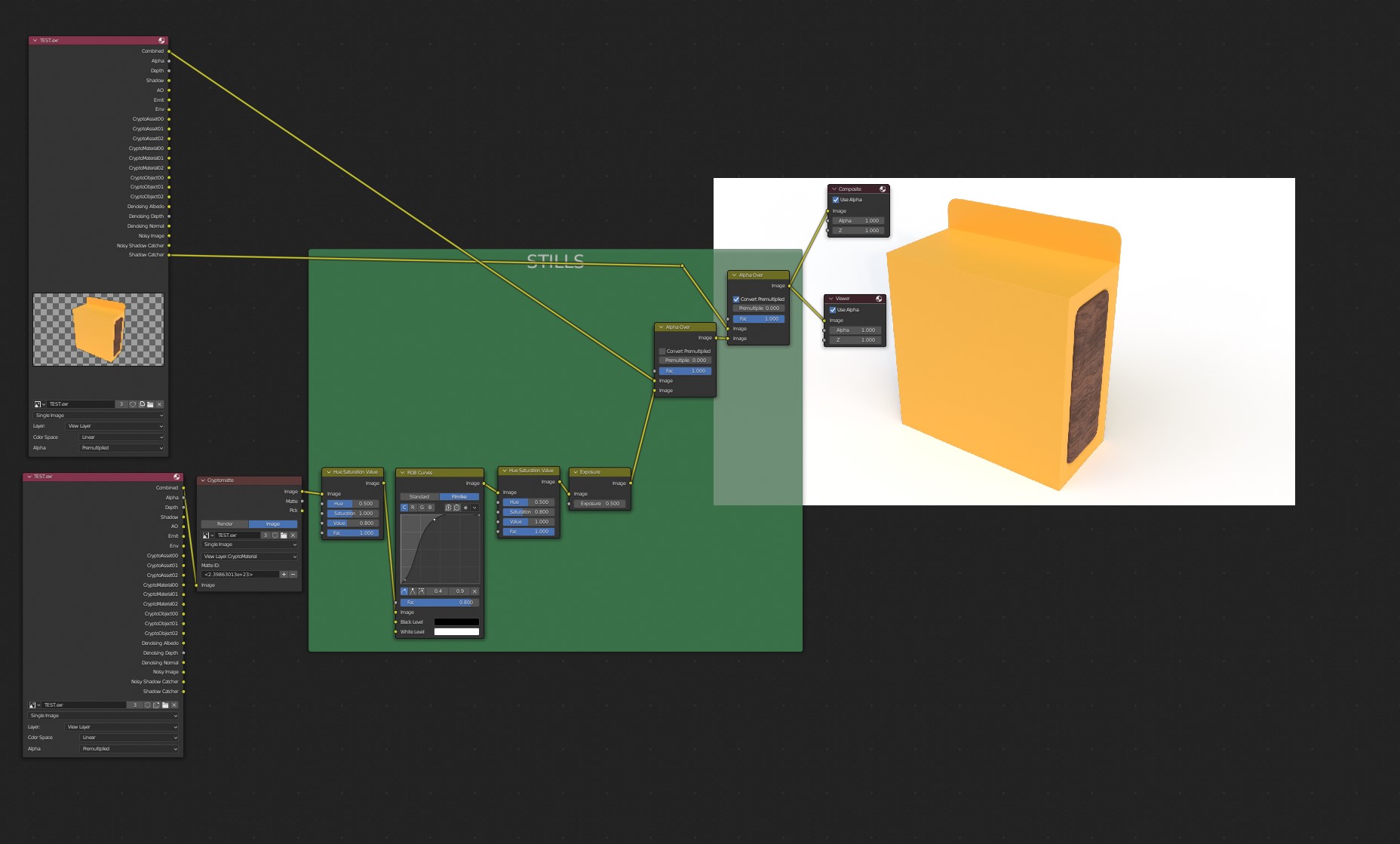1400x844 pixels.
Task: Unlink image with X in Cryptomatte node
Action: (293, 536)
